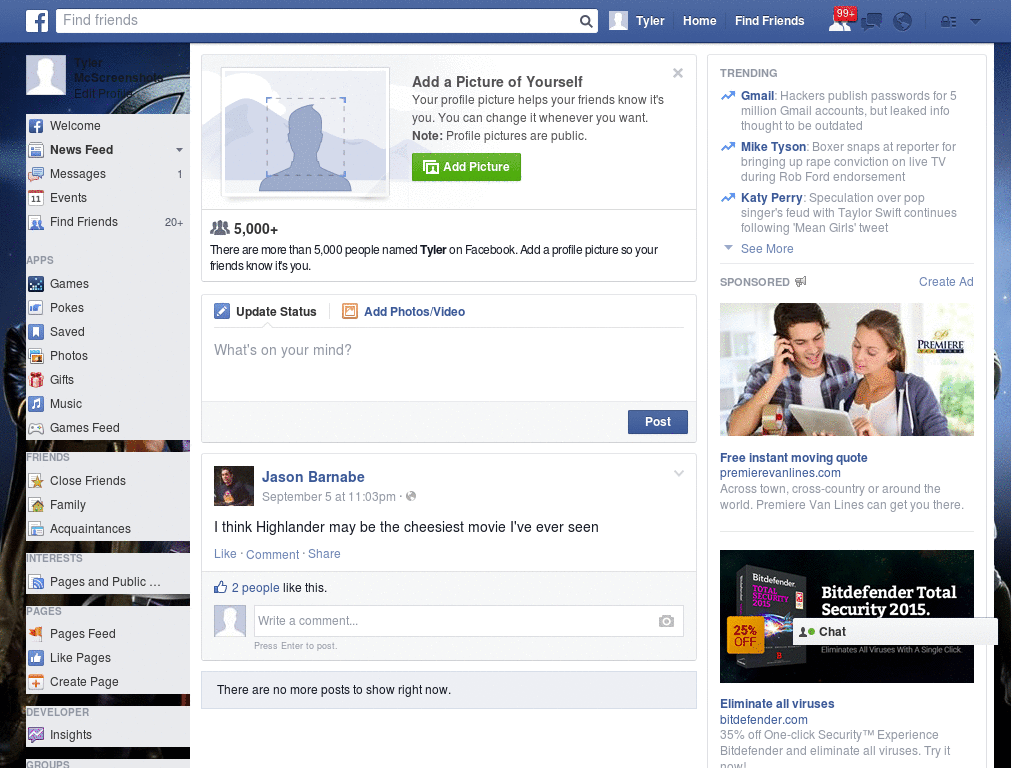The width and height of the screenshot is (1024, 768).
Task: Click the Close Friends star icon
Action: (36, 481)
